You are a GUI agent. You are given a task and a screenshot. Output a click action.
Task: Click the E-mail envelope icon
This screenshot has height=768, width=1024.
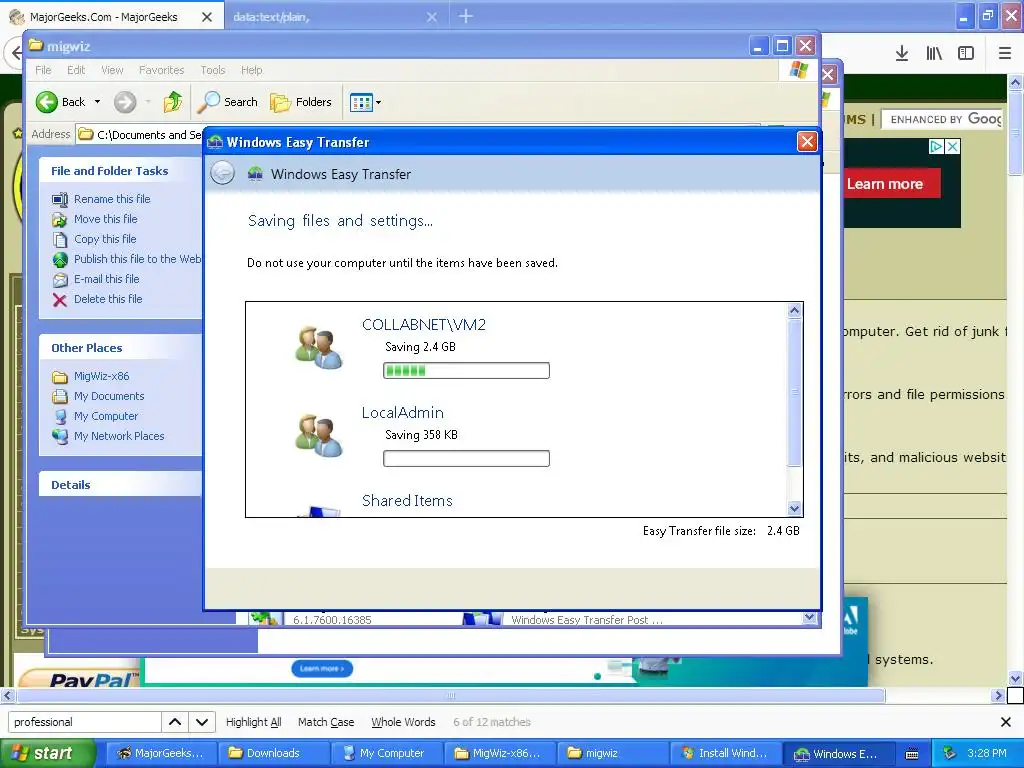[59, 280]
